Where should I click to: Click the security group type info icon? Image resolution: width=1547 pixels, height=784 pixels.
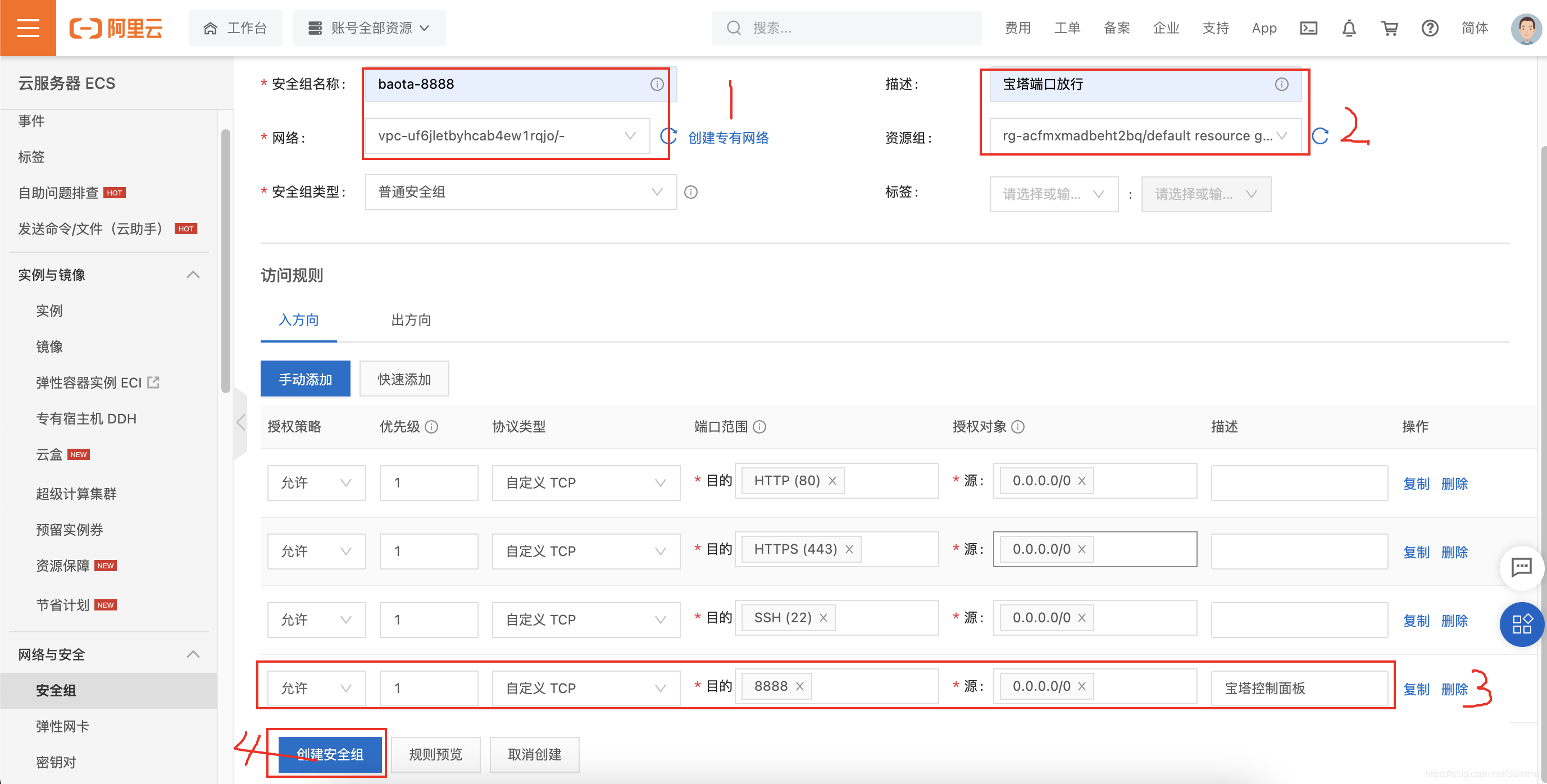tap(690, 192)
